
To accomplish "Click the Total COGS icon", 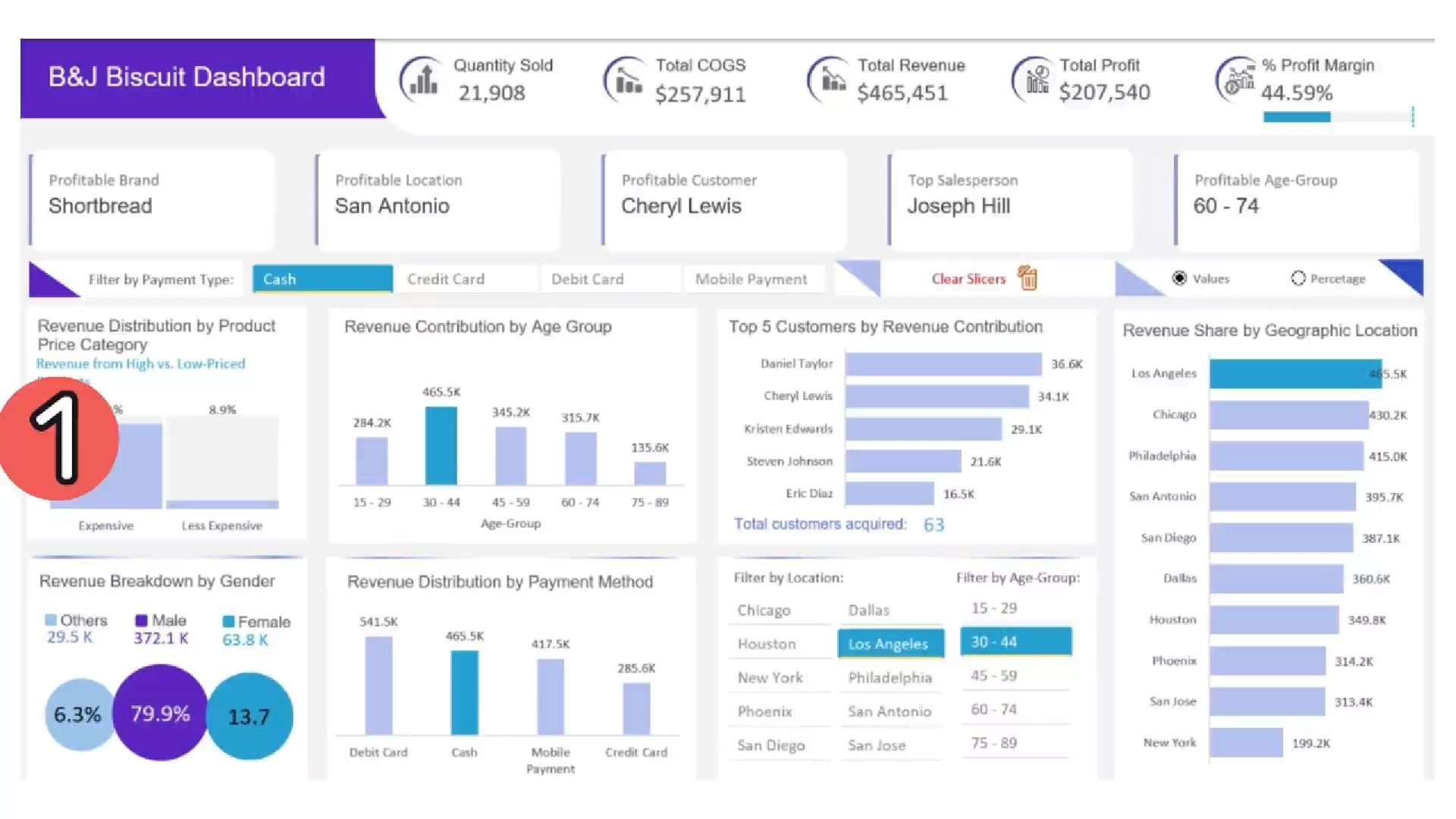I will click(x=626, y=79).
